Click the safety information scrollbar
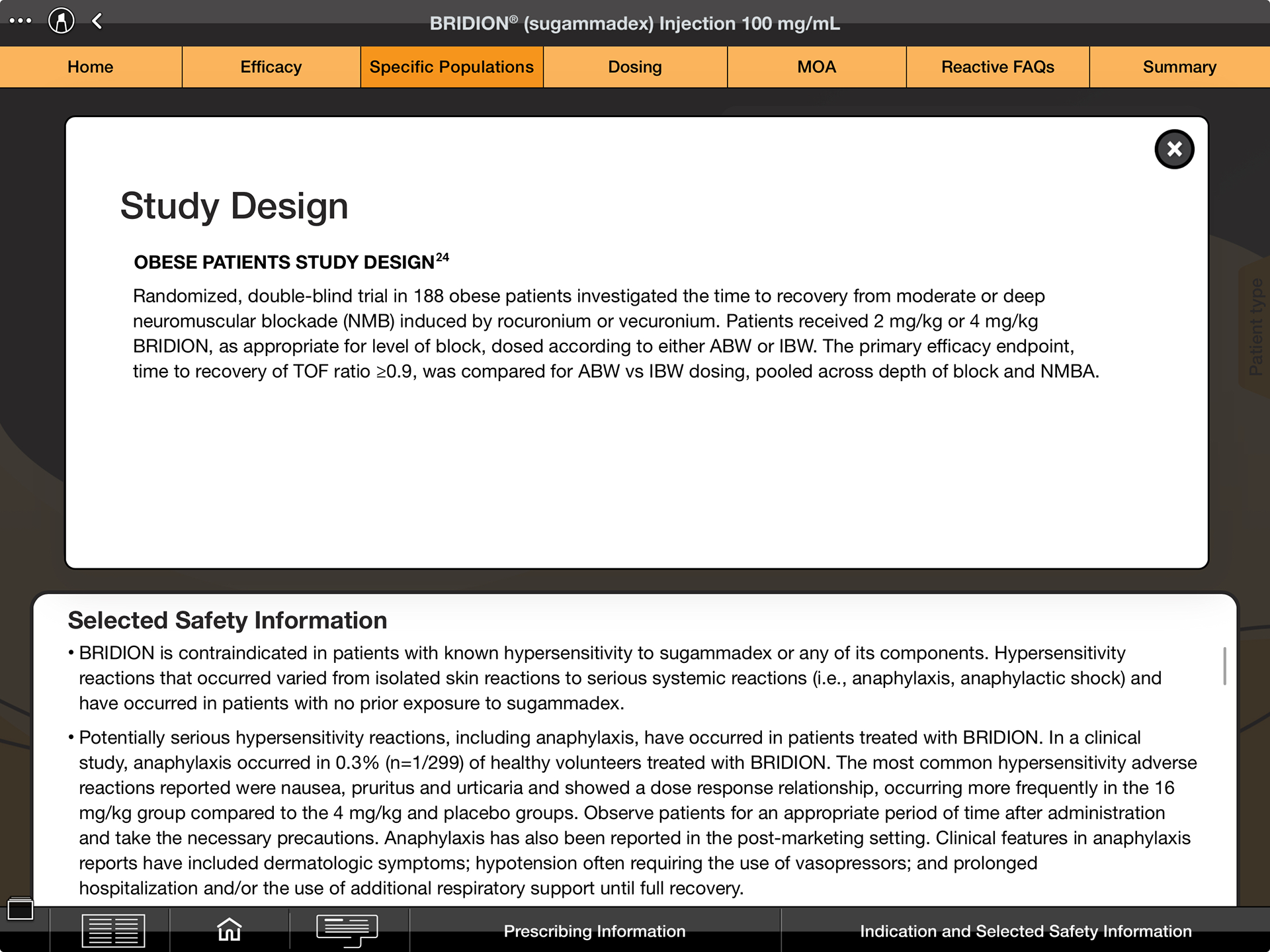The image size is (1270, 952). coord(1224,666)
